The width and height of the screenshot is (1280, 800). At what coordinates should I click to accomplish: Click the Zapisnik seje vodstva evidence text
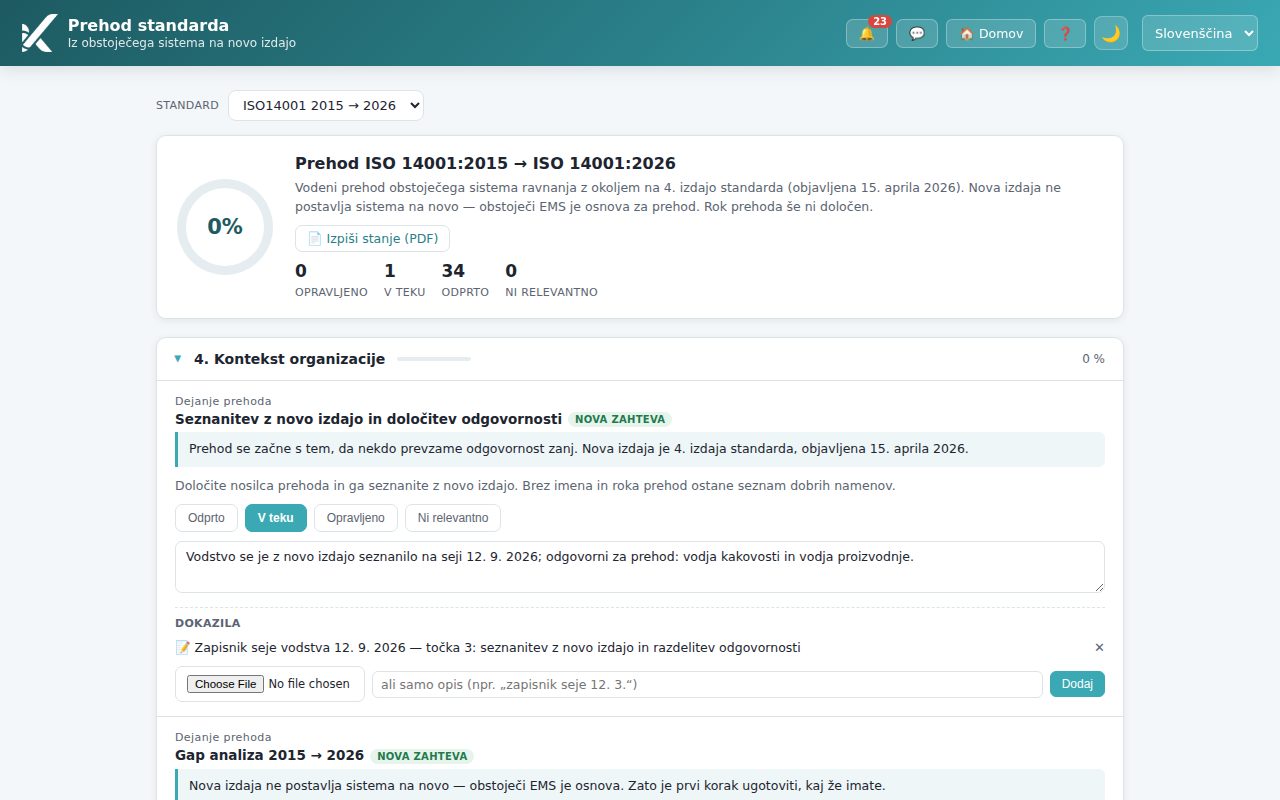(497, 647)
